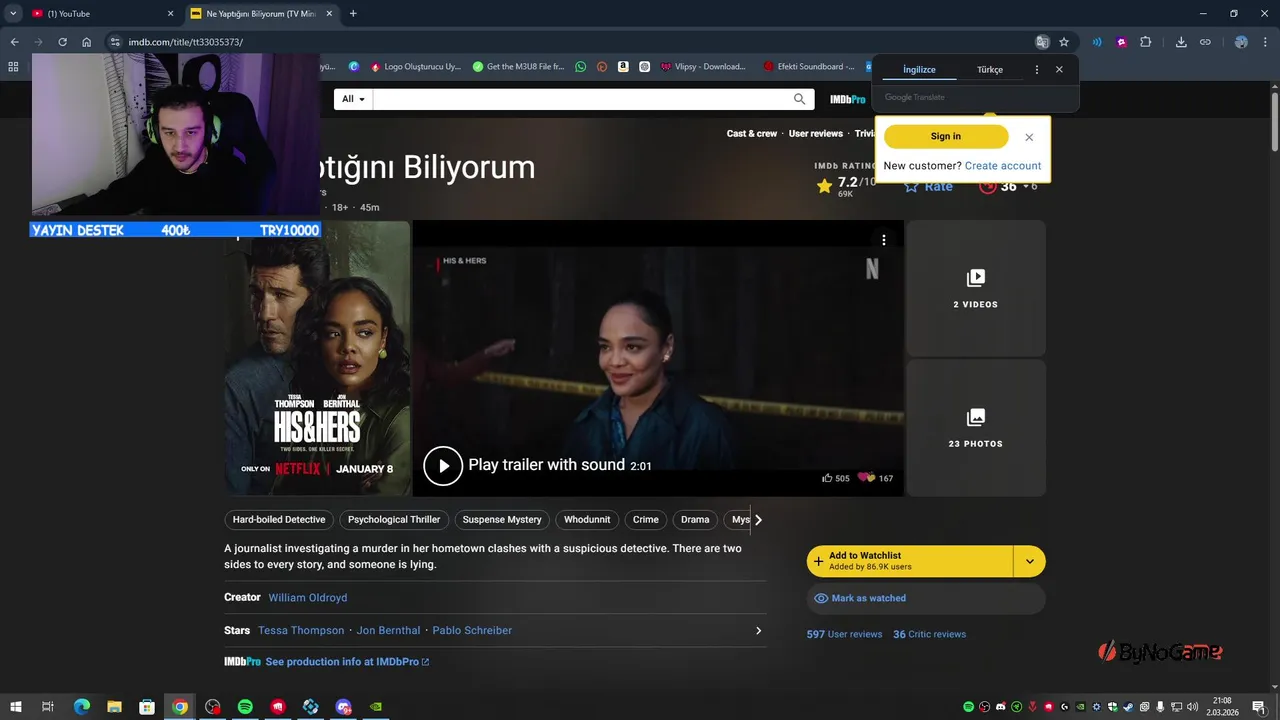1280x720 pixels.
Task: Dismiss the sign-in popup with X
Action: coord(1029,137)
